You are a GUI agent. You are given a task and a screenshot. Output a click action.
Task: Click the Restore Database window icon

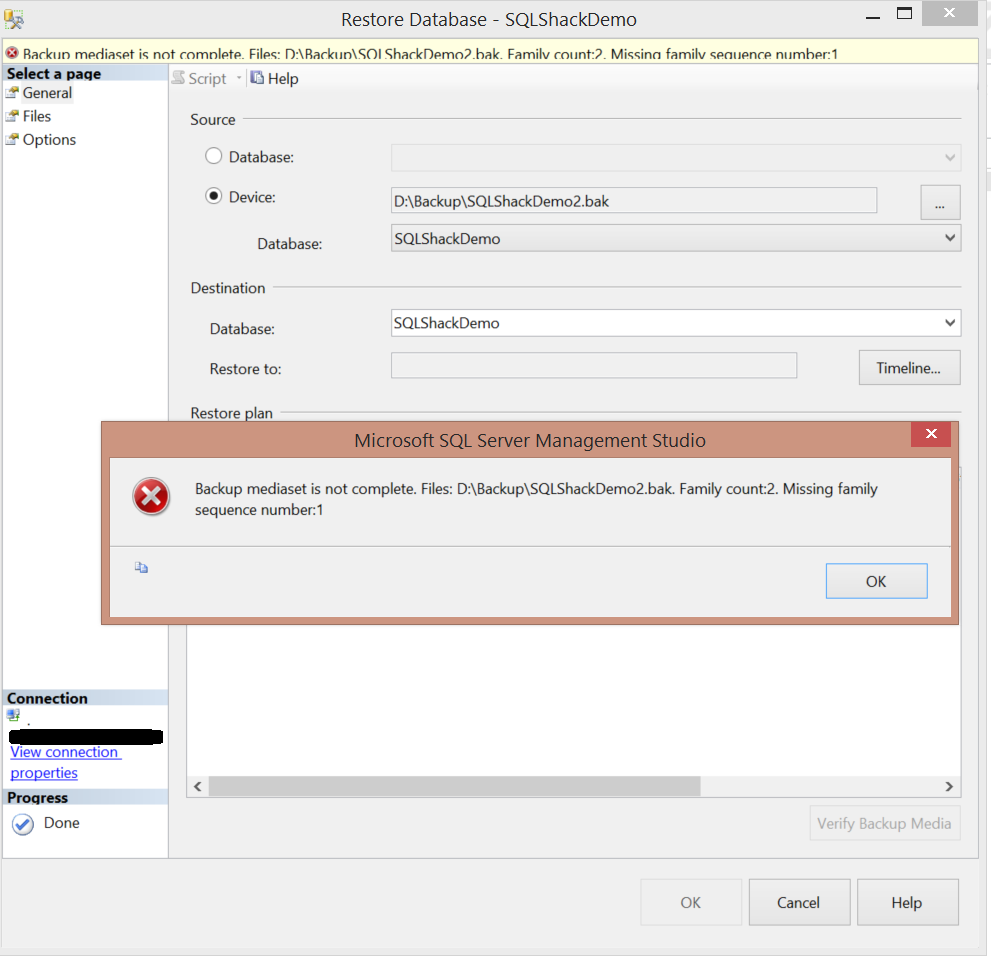point(14,20)
